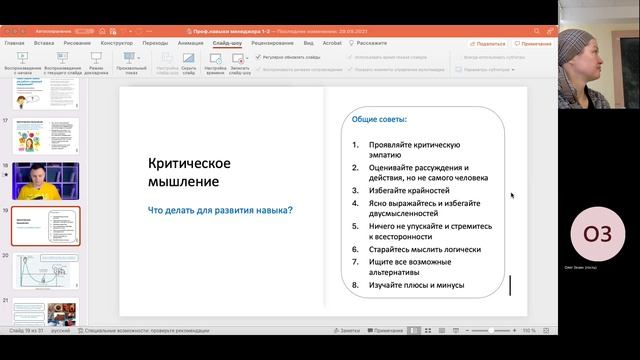The height and width of the screenshot is (360, 640).
Task: Toggle 'Использовать время показа слайдов' checkbox
Action: pyautogui.click(x=350, y=57)
